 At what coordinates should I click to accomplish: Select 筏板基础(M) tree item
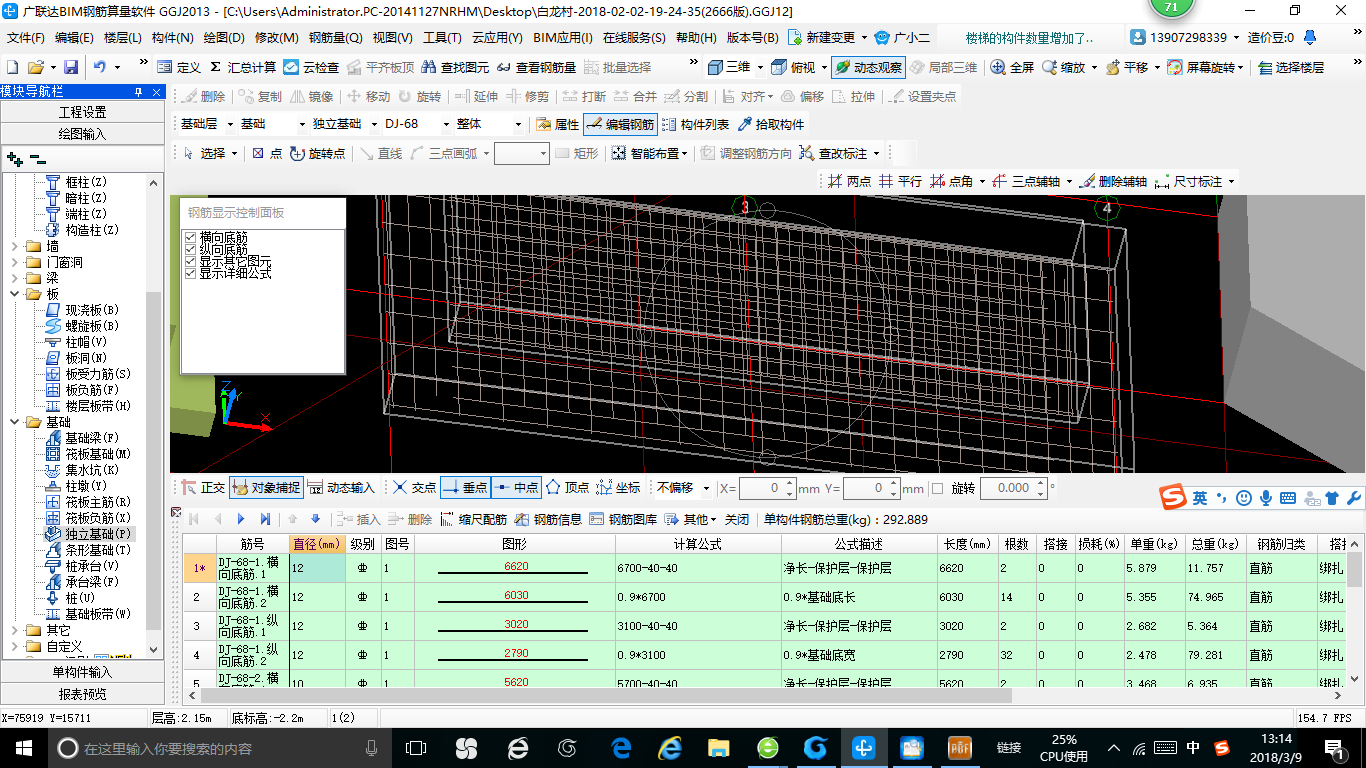click(87, 454)
